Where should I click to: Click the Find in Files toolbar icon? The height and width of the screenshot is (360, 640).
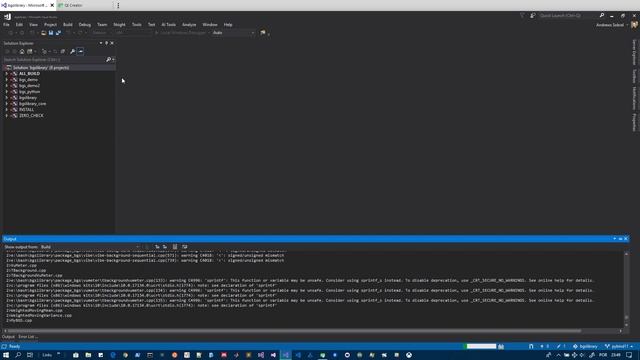[x=263, y=33]
